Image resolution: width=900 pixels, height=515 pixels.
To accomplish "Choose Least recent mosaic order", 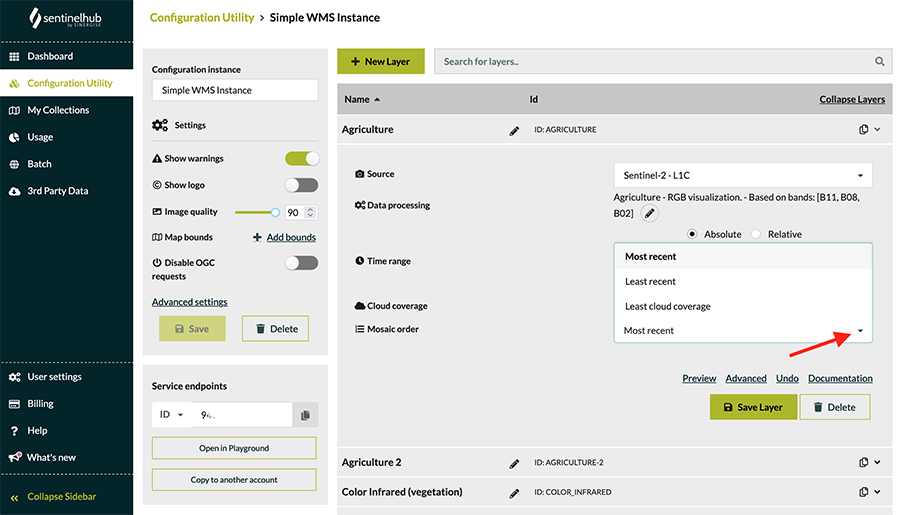I will point(743,281).
